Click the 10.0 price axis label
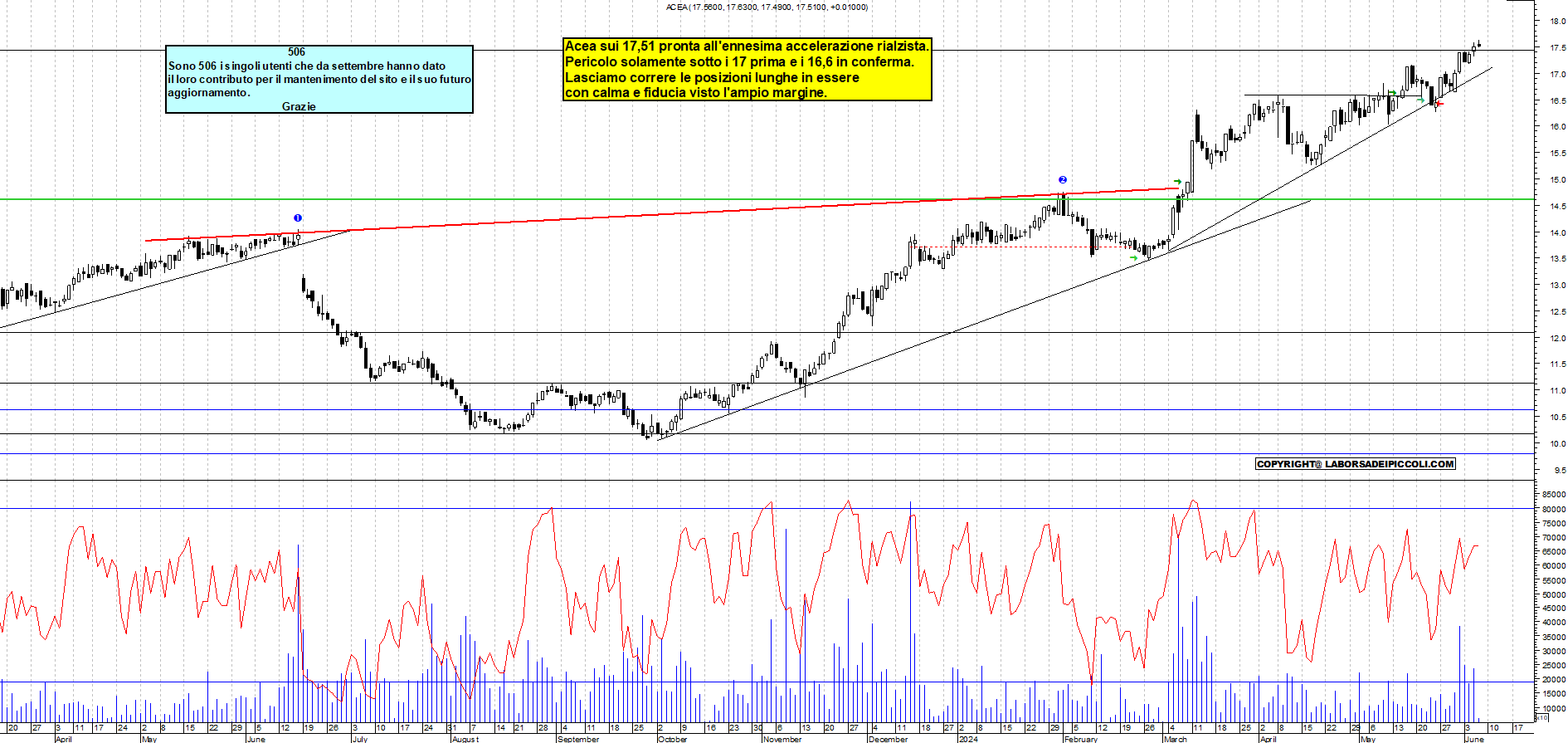This screenshot has width=1568, height=743. coord(1557,444)
